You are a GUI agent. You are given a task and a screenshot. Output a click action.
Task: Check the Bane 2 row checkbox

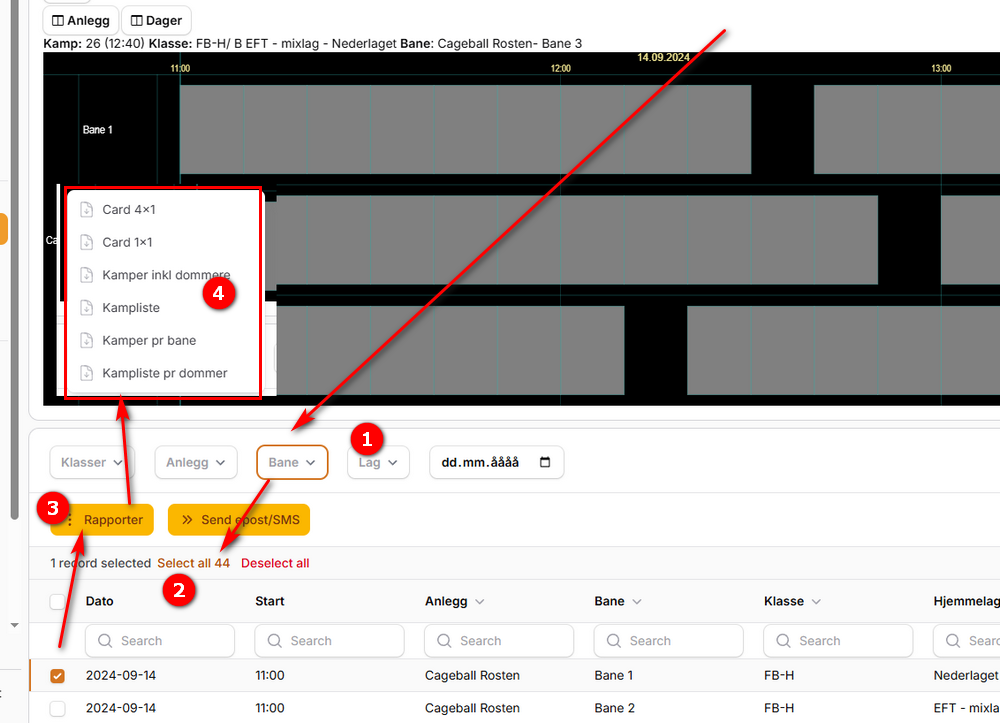tap(57, 708)
